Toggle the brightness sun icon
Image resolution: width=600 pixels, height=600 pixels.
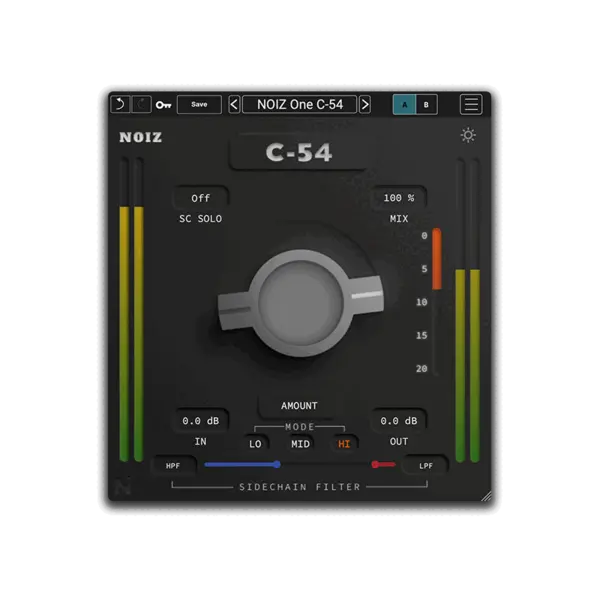coord(468,135)
